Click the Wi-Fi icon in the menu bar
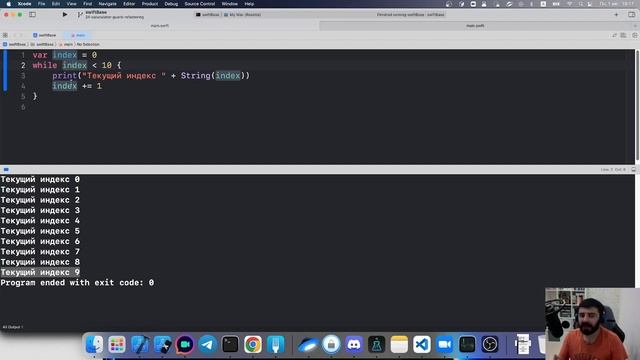The image size is (640, 360). tap(569, 4)
